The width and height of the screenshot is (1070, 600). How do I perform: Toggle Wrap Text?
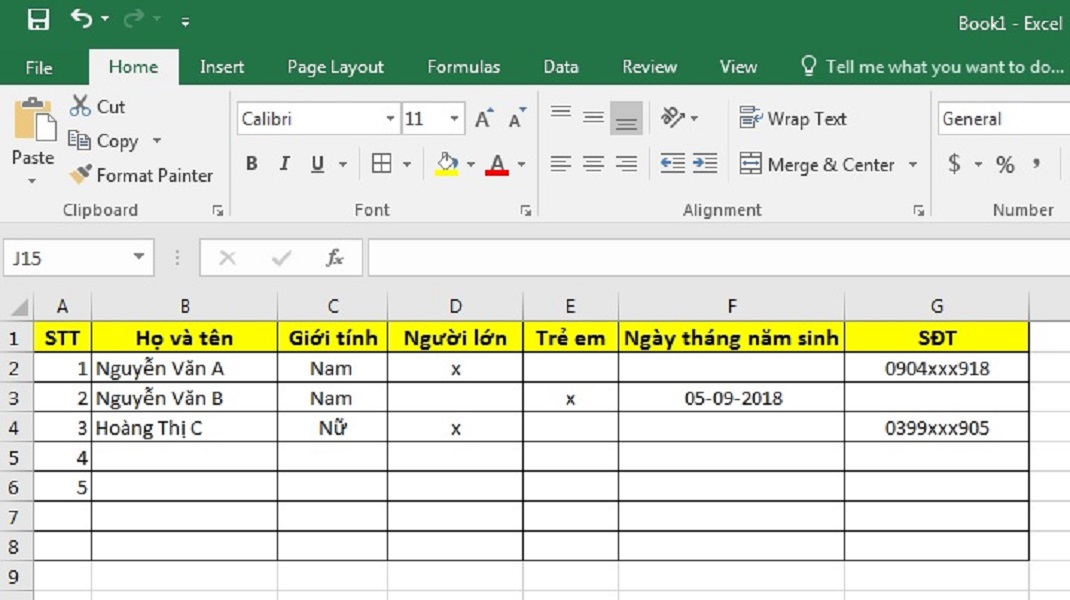793,118
